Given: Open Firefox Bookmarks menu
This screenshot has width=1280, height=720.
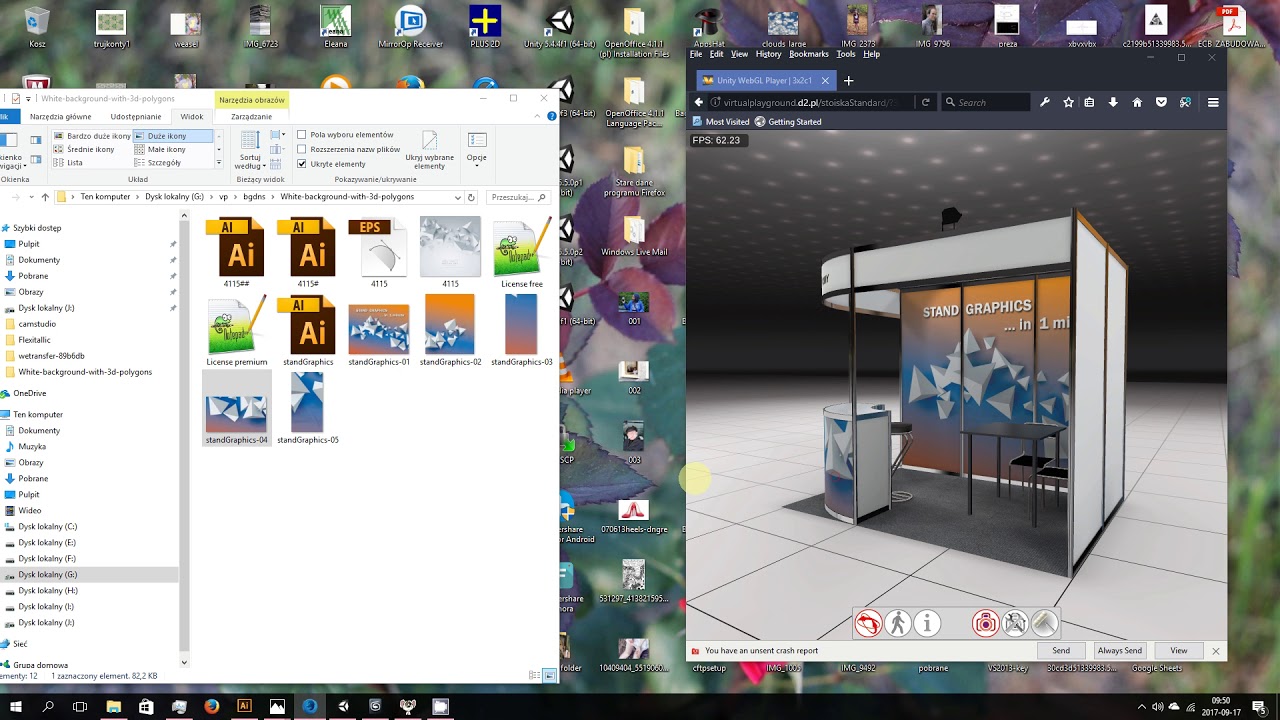Looking at the screenshot, I should click(809, 54).
